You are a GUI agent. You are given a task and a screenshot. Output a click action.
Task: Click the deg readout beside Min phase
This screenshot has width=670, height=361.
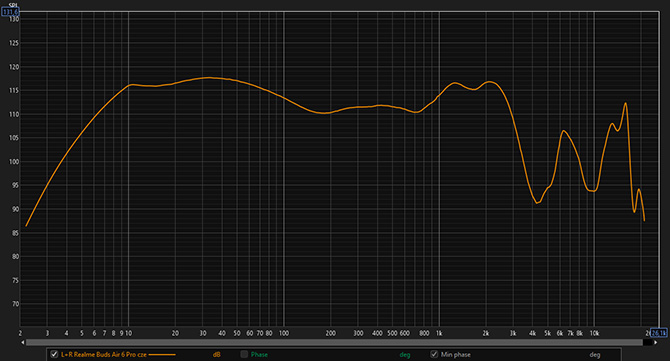pos(595,355)
